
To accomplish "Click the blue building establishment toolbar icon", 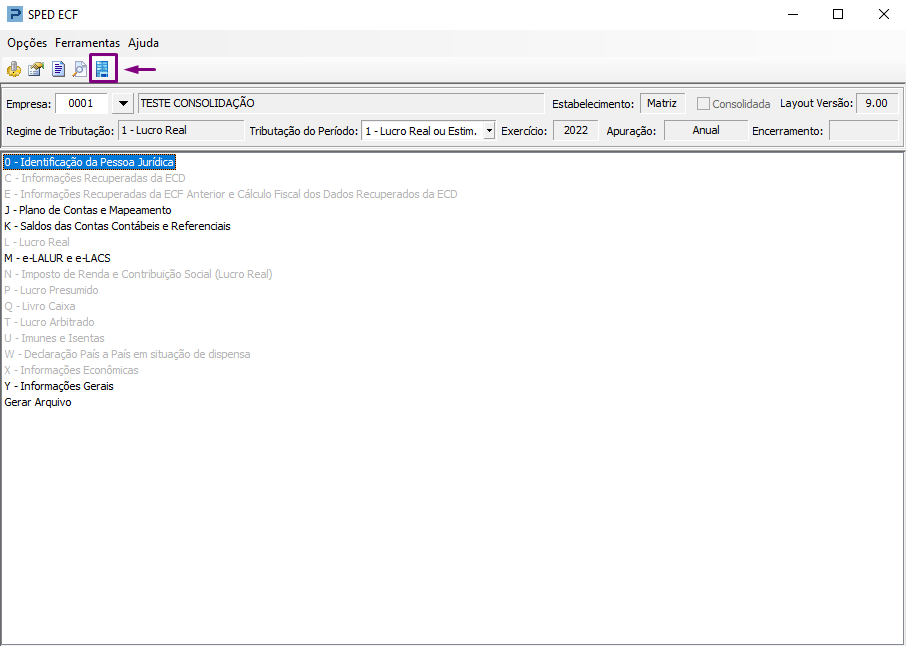I will (x=103, y=69).
